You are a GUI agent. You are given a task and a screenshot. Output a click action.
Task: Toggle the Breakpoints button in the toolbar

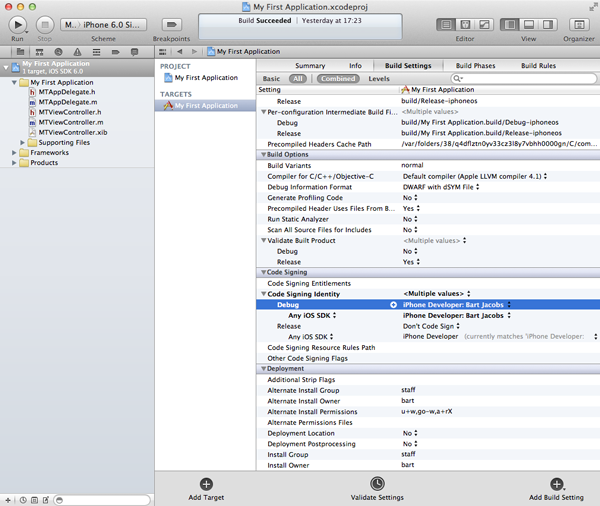[x=171, y=25]
